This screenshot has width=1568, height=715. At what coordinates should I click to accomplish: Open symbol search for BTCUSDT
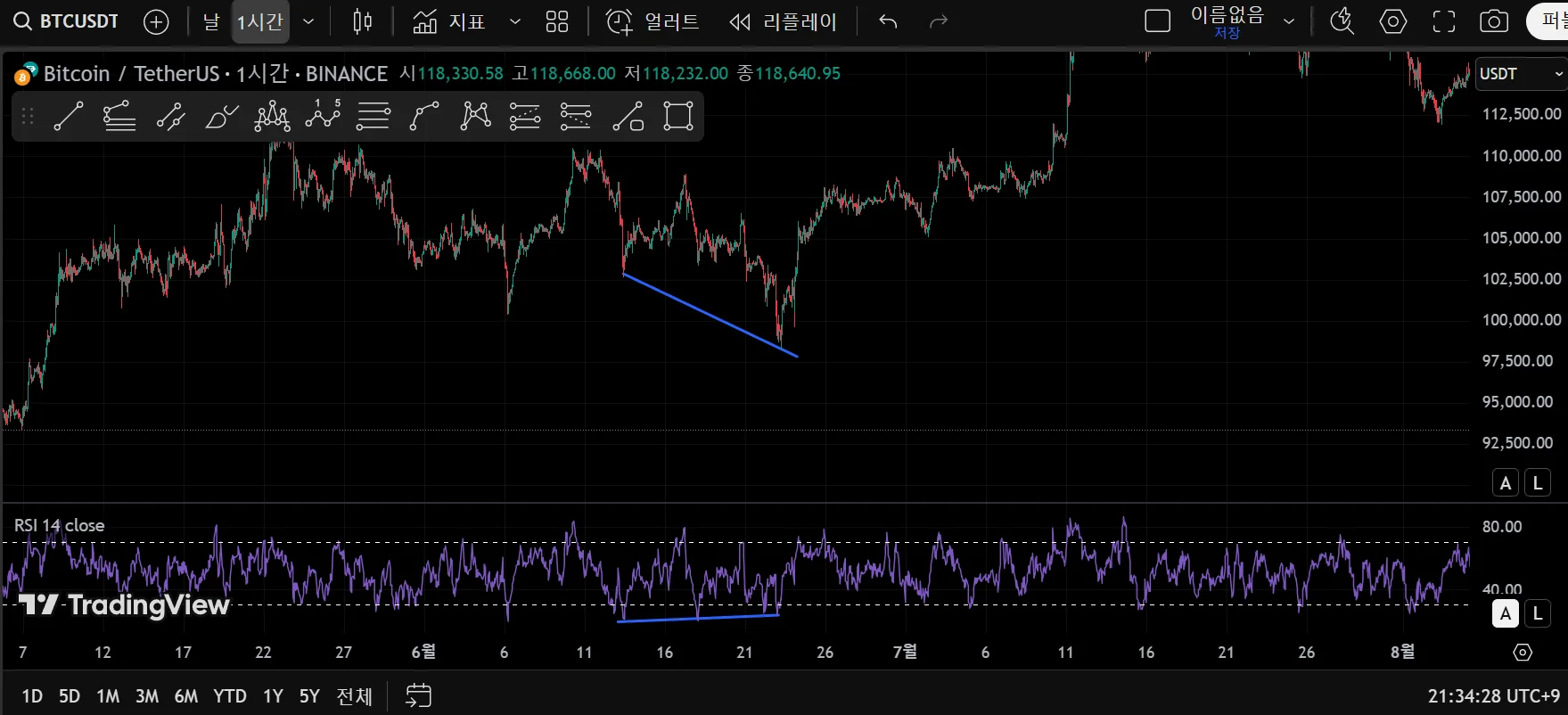point(67,21)
